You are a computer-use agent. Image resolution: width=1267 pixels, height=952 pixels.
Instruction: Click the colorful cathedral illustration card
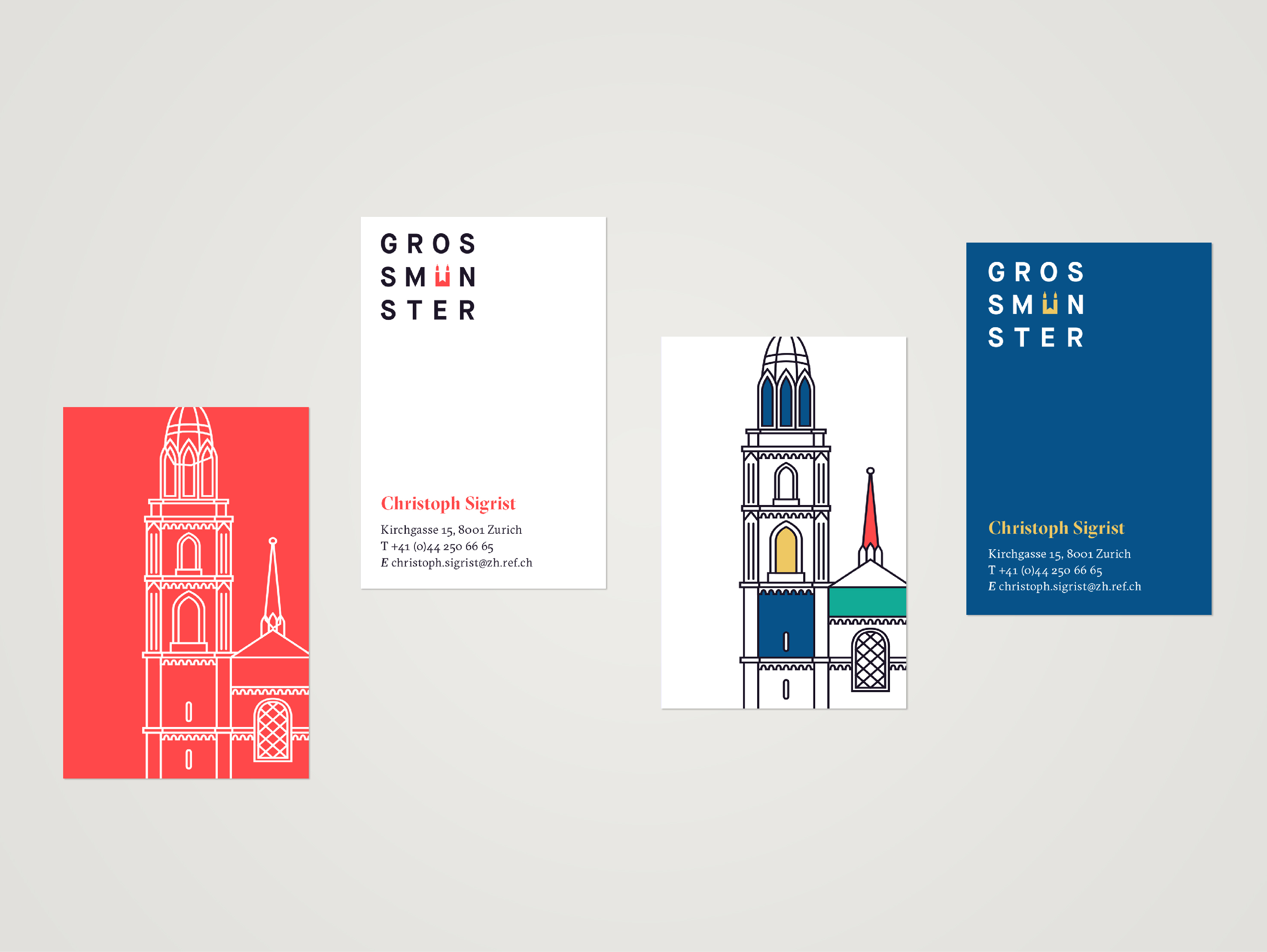point(783,523)
